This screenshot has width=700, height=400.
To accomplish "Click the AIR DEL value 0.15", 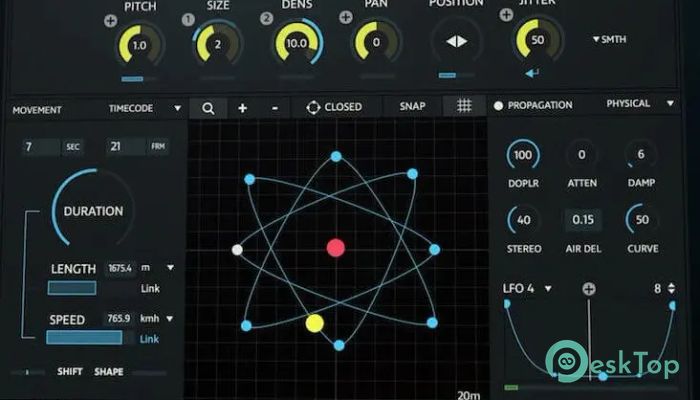I will [x=583, y=220].
